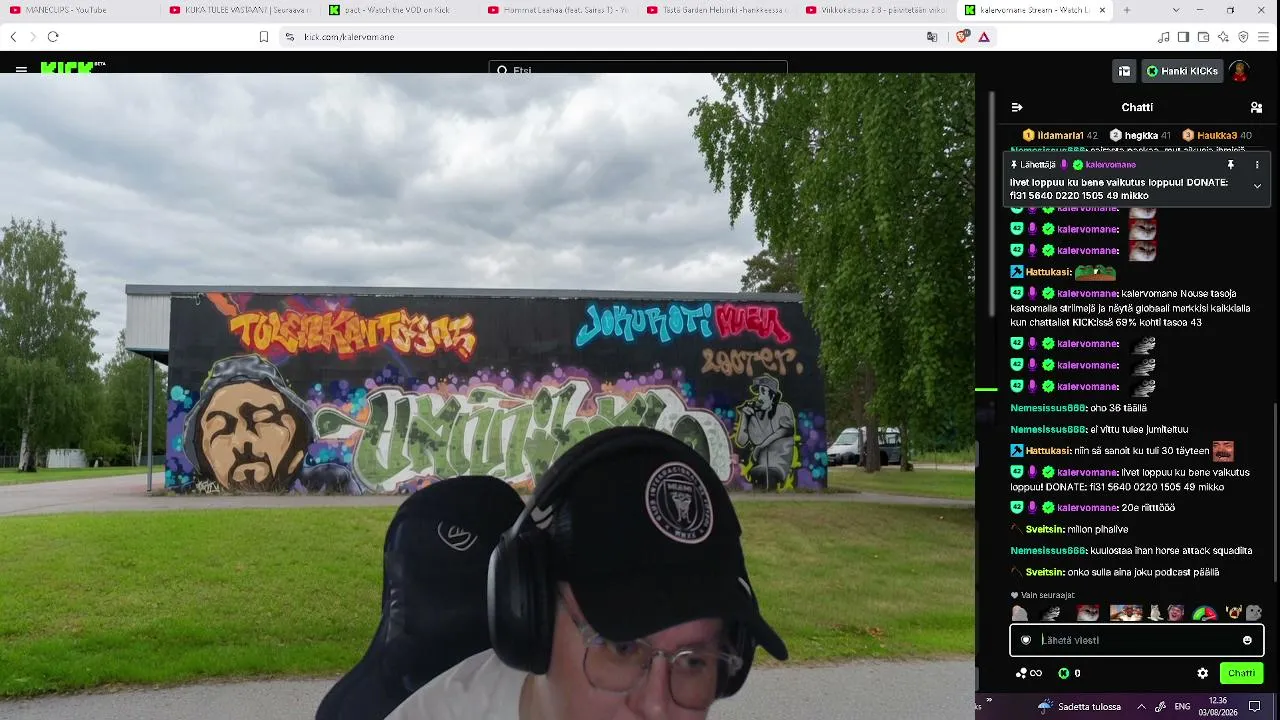Open Brave Rewards triangle icon
1280x720 pixels.
coord(984,37)
